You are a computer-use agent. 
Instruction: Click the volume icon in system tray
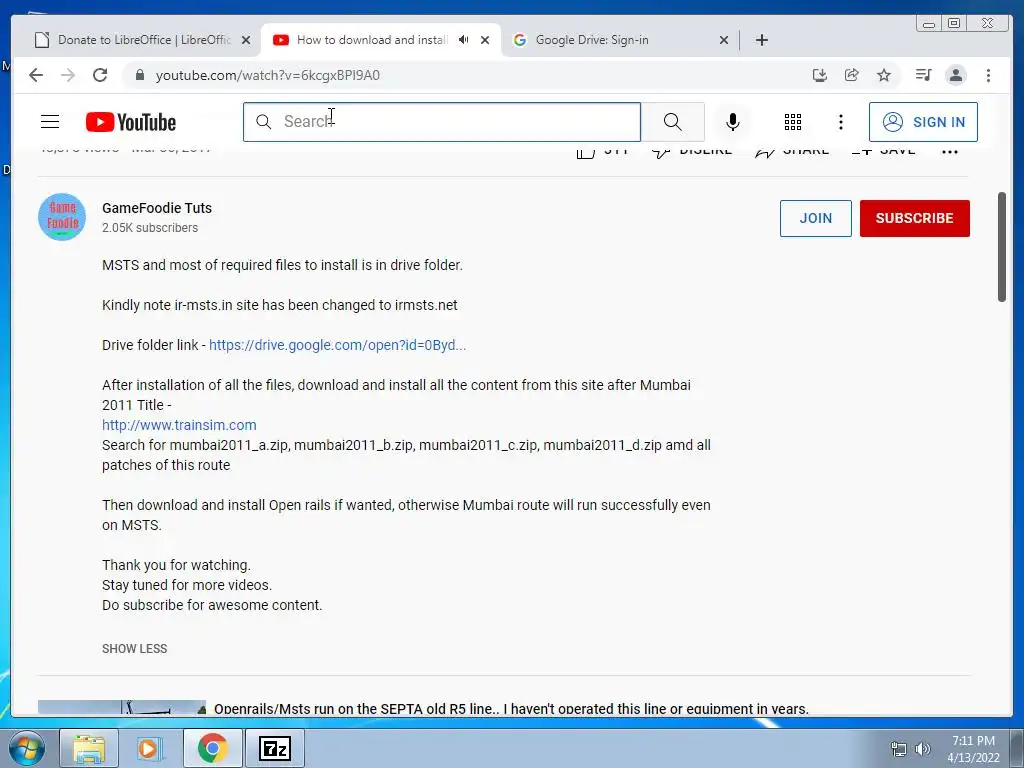[923, 749]
